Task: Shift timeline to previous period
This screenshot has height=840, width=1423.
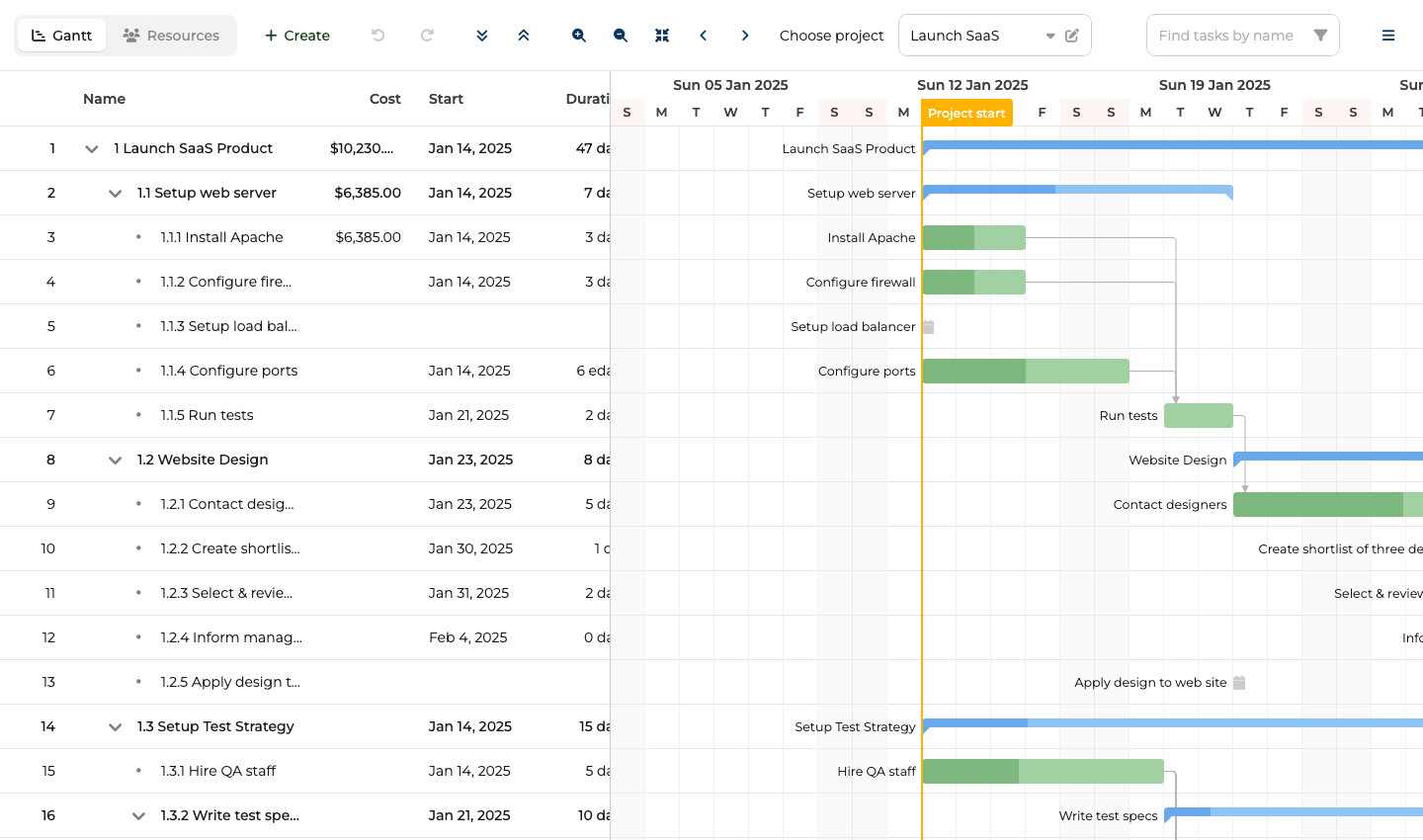Action: click(x=704, y=36)
